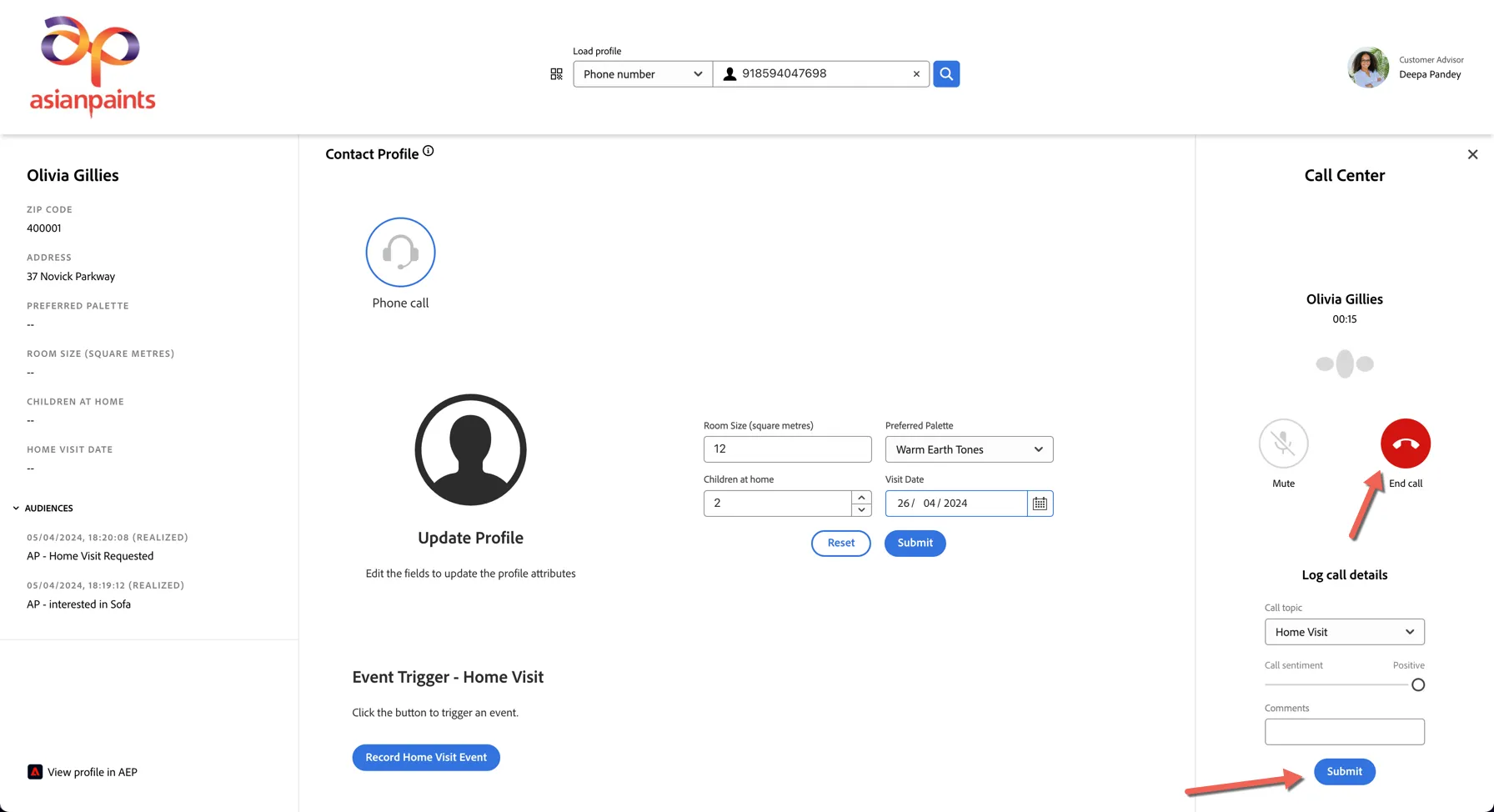The height and width of the screenshot is (812, 1494).
Task: Click the Asian Paints logo
Action: [x=92, y=67]
